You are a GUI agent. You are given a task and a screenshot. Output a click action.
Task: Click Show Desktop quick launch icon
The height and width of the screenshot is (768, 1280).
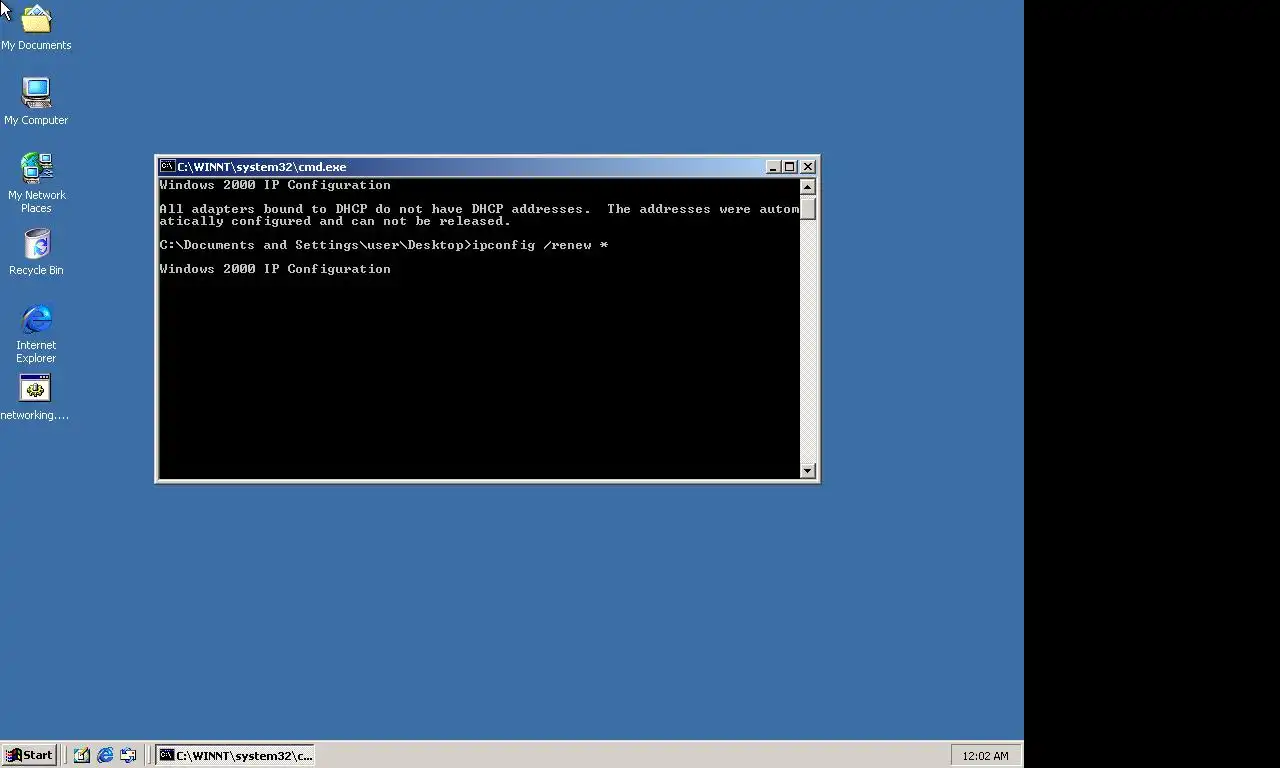pyautogui.click(x=82, y=755)
